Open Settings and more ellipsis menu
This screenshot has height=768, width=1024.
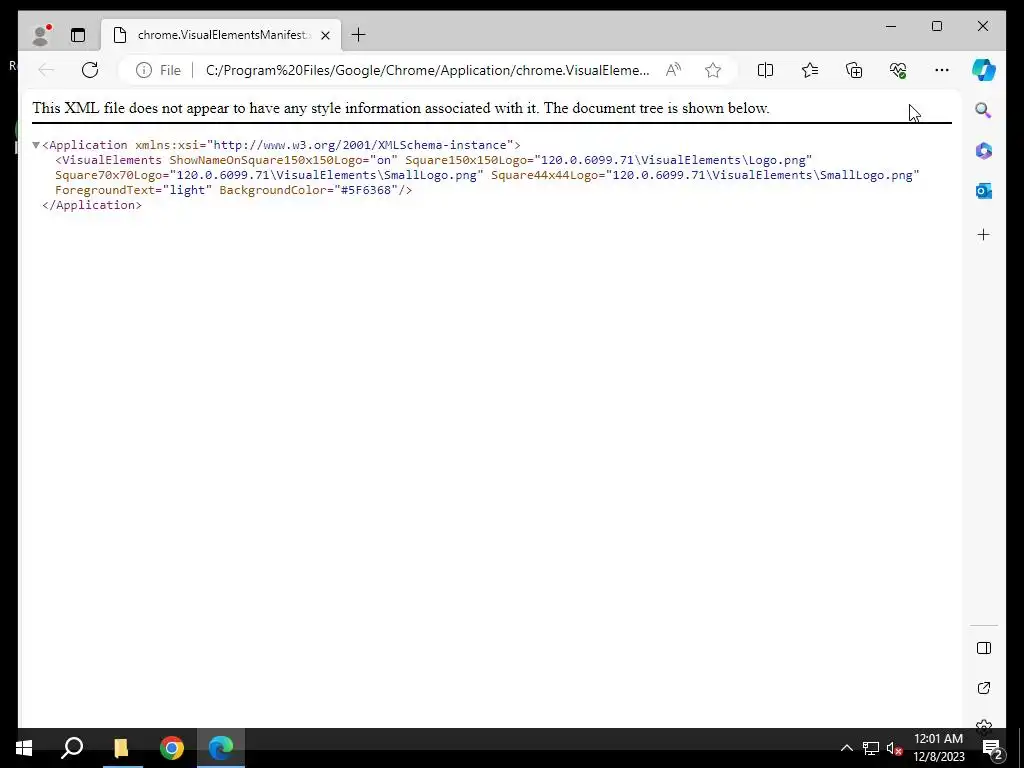click(942, 70)
